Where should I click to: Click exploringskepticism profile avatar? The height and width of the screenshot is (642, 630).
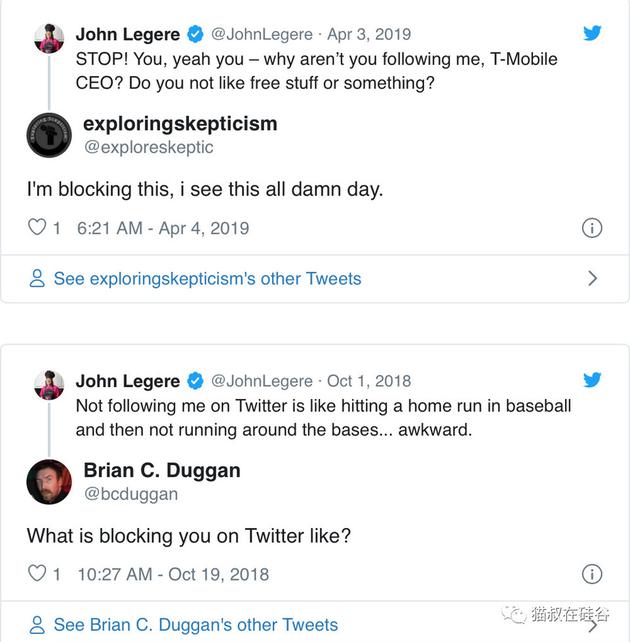click(x=49, y=134)
